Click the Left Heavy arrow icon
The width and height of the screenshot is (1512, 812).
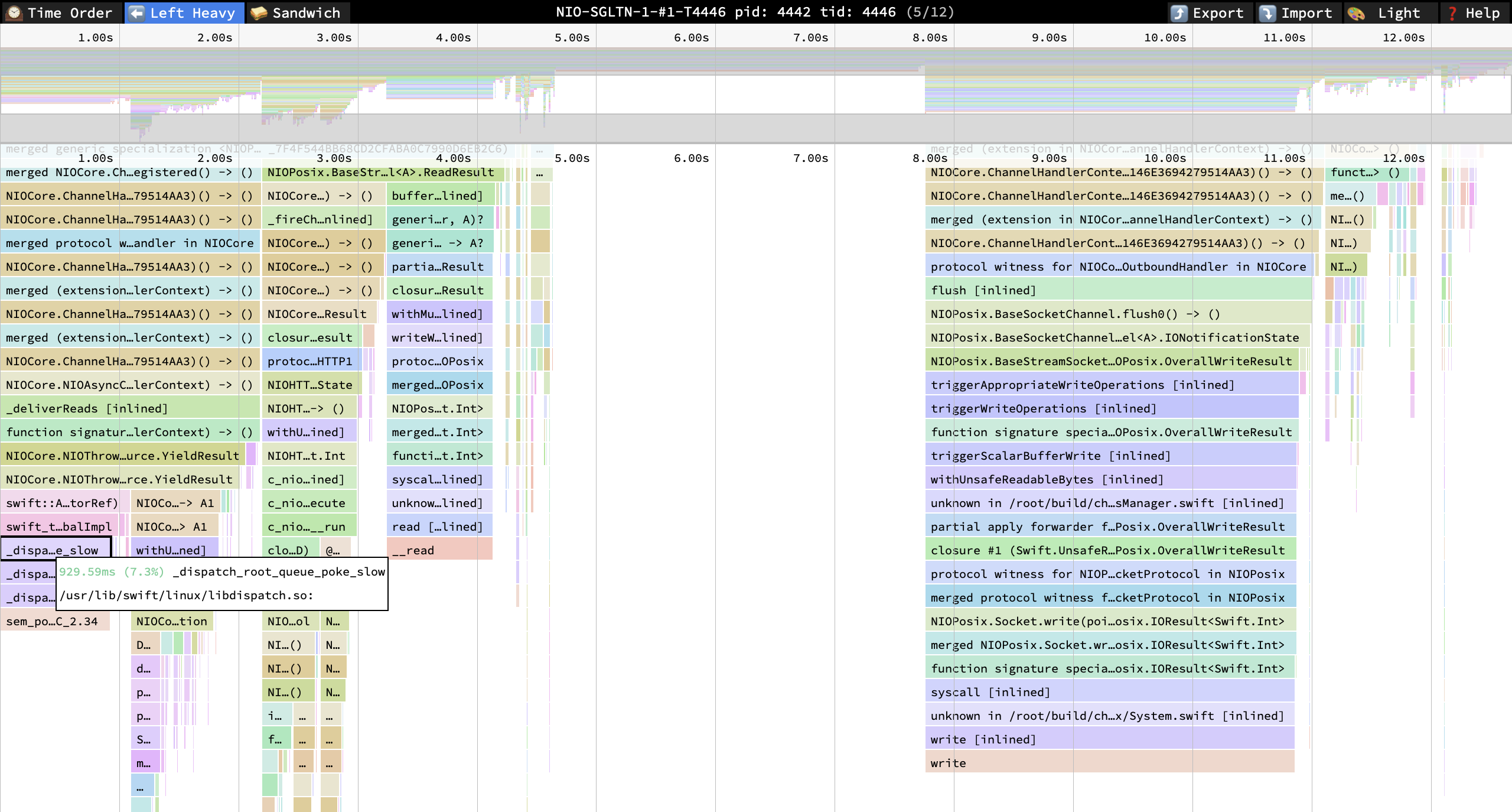pos(137,12)
